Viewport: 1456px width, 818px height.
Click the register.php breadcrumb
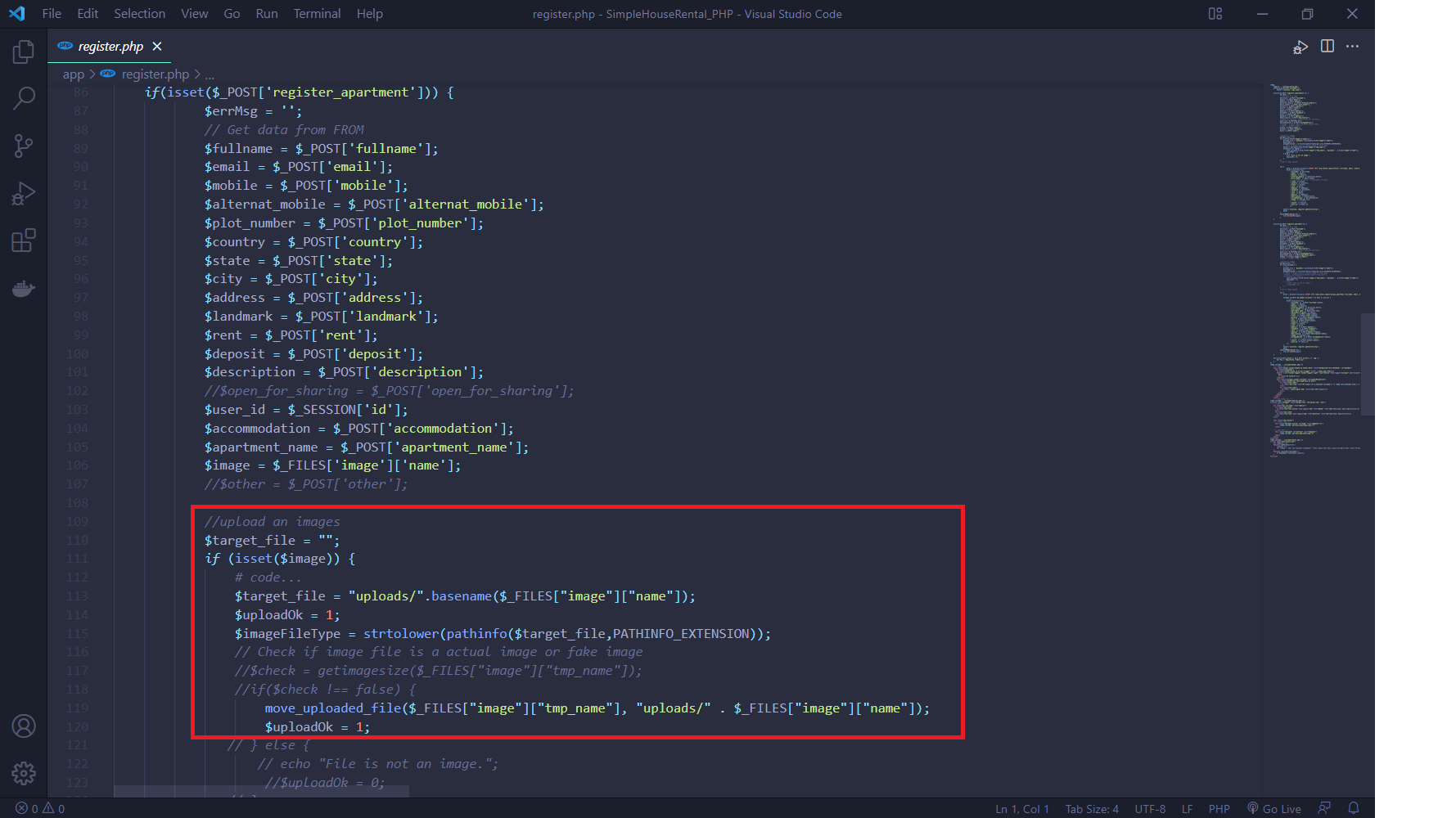click(x=155, y=74)
